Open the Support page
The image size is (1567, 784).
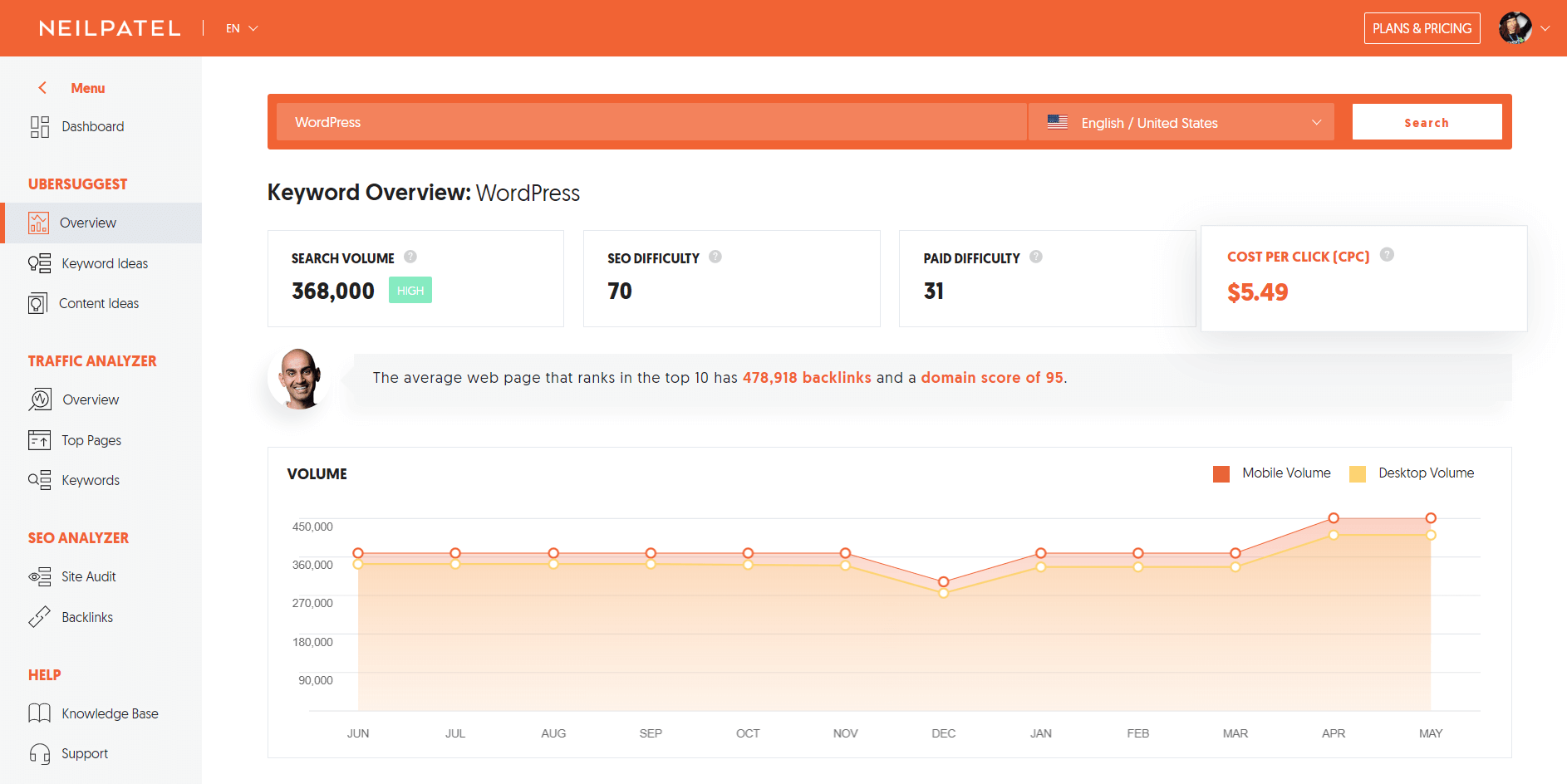click(85, 753)
